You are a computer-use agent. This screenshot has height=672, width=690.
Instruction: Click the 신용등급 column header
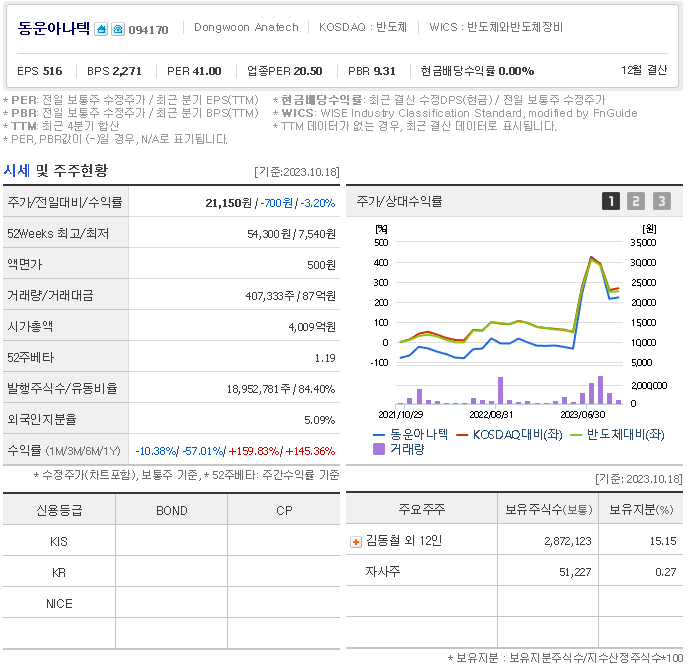[59, 510]
